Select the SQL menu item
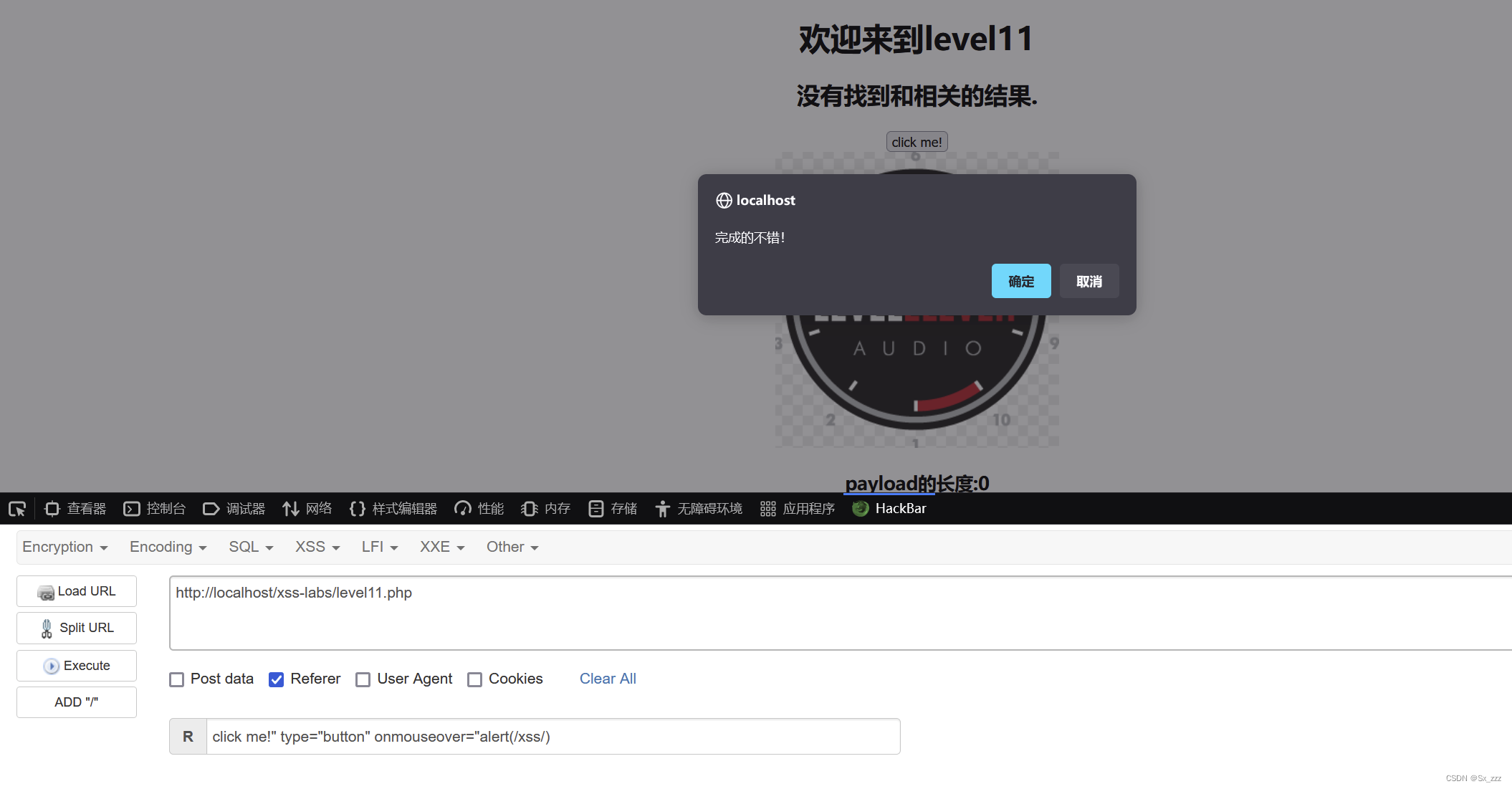Screen dimensions: 1512x789 [249, 546]
